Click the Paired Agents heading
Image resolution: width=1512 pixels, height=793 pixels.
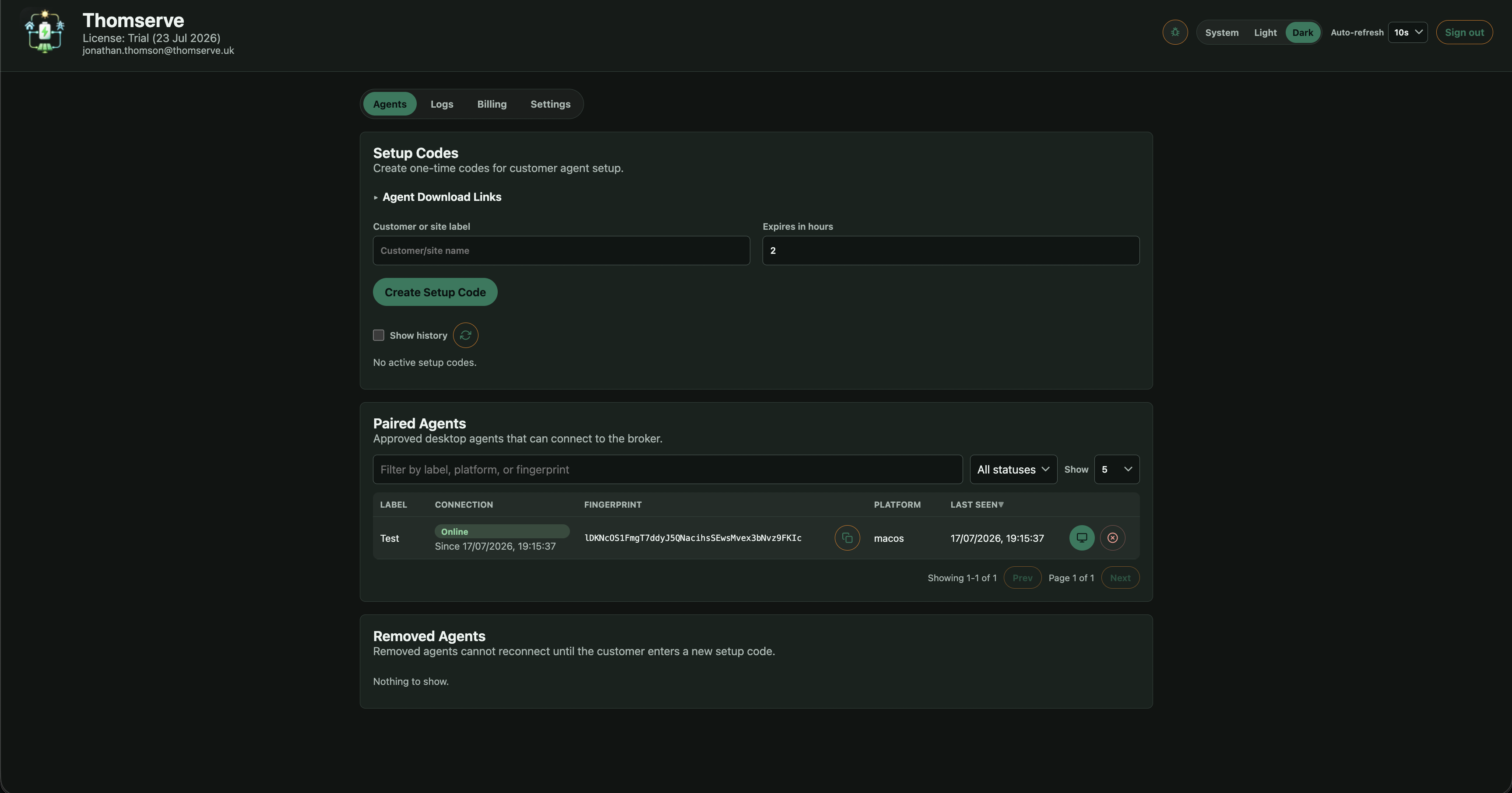coord(420,424)
